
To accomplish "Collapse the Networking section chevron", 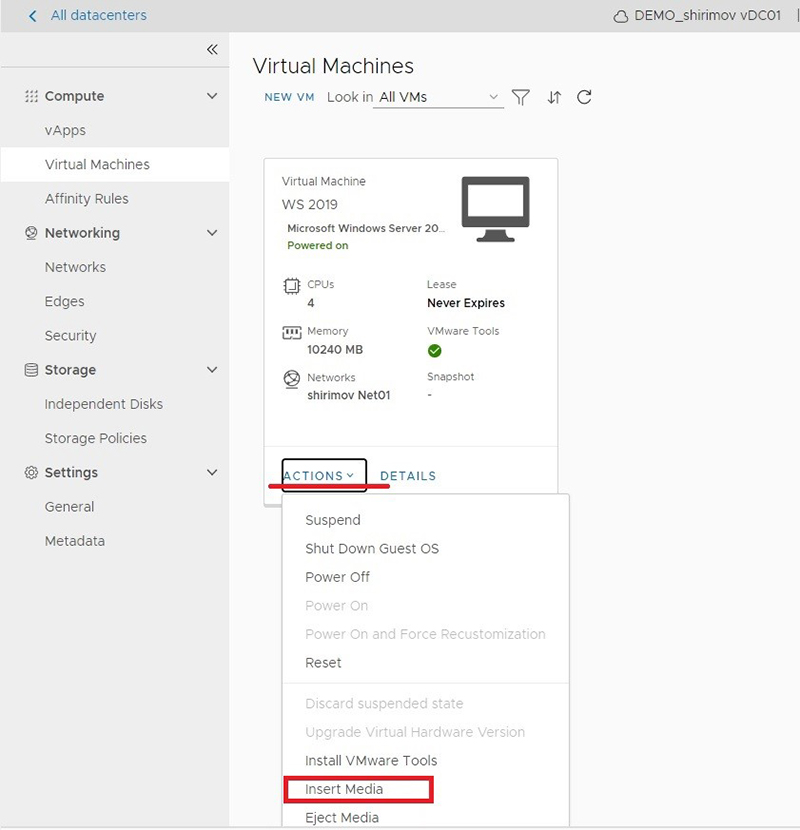I will [x=212, y=233].
